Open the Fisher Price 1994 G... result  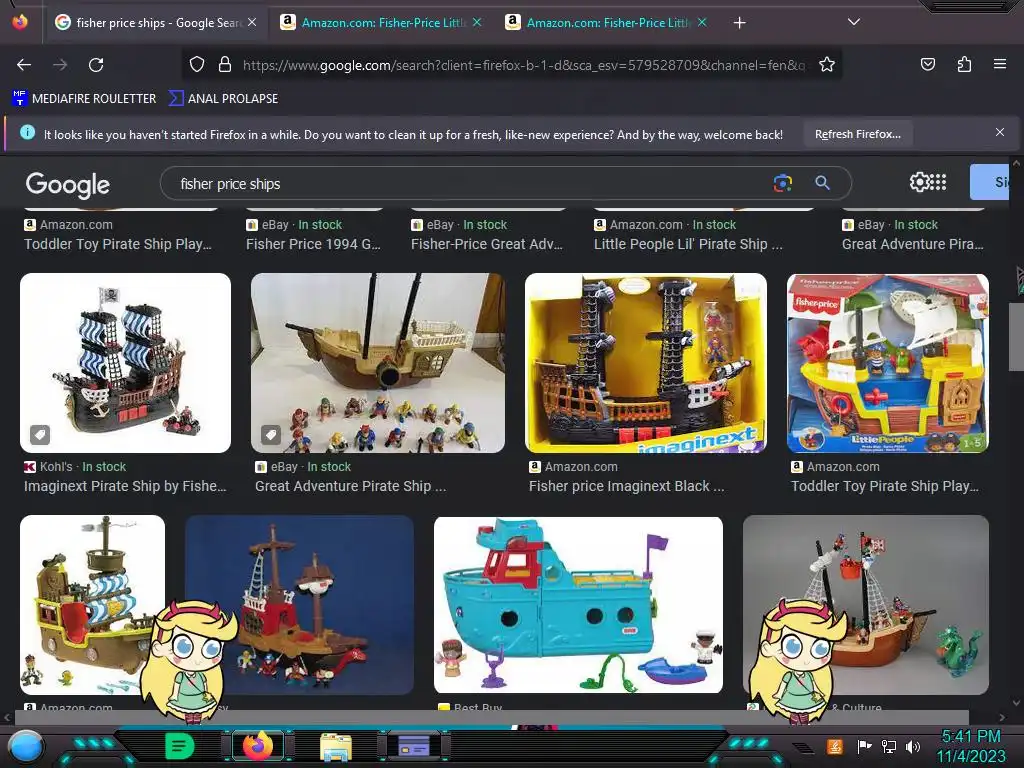[313, 244]
